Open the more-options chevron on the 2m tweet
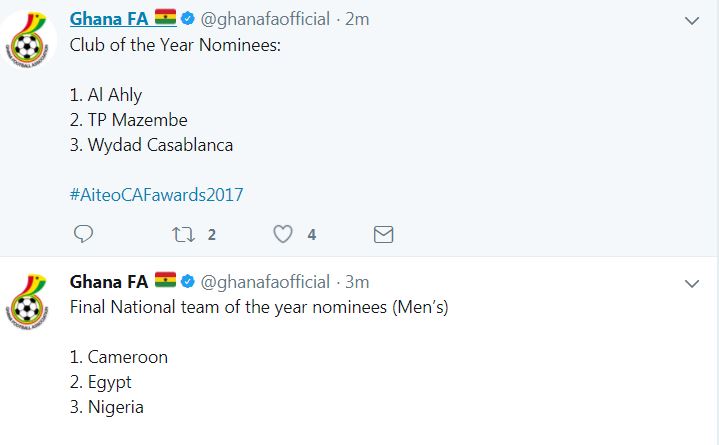719x445 pixels. pyautogui.click(x=691, y=21)
